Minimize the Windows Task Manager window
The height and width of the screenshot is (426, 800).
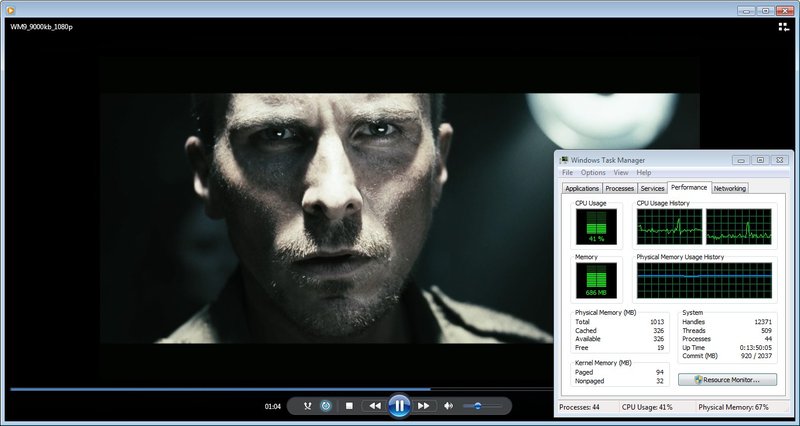click(x=741, y=160)
